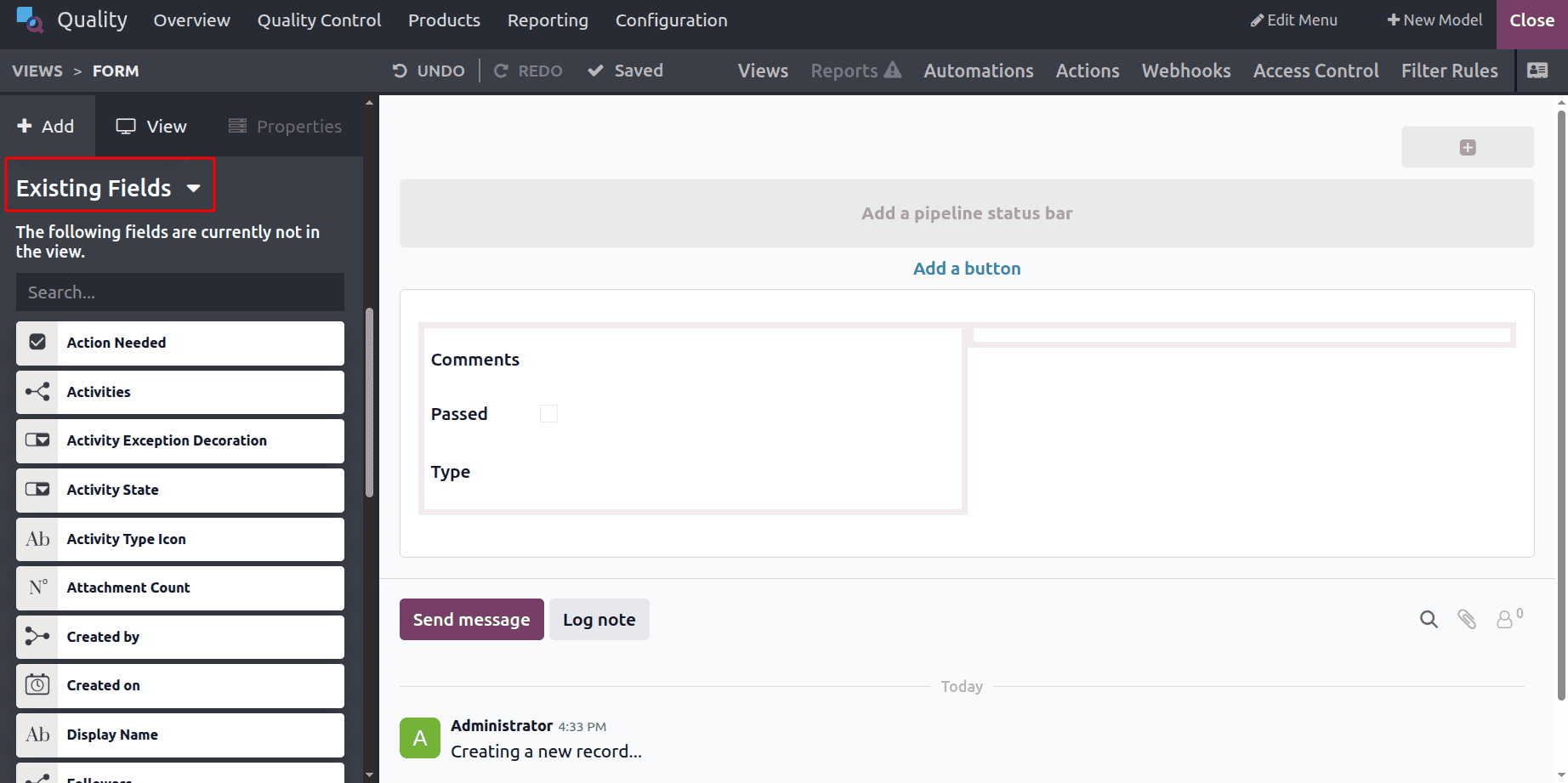Click the Activity State selection icon

pos(37,490)
